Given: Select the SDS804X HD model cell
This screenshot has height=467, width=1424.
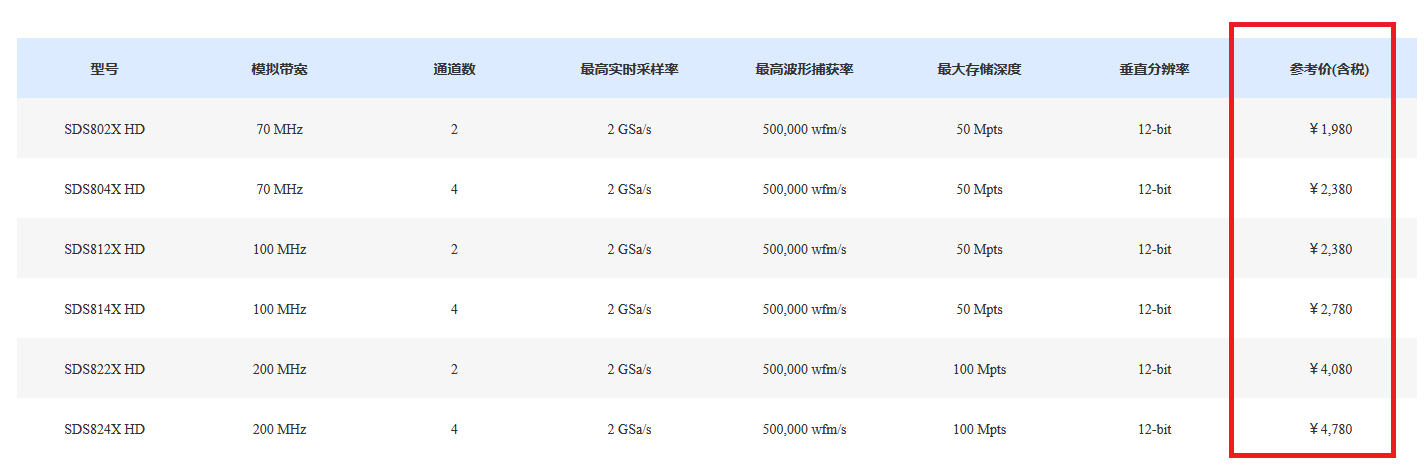Looking at the screenshot, I should (x=104, y=189).
